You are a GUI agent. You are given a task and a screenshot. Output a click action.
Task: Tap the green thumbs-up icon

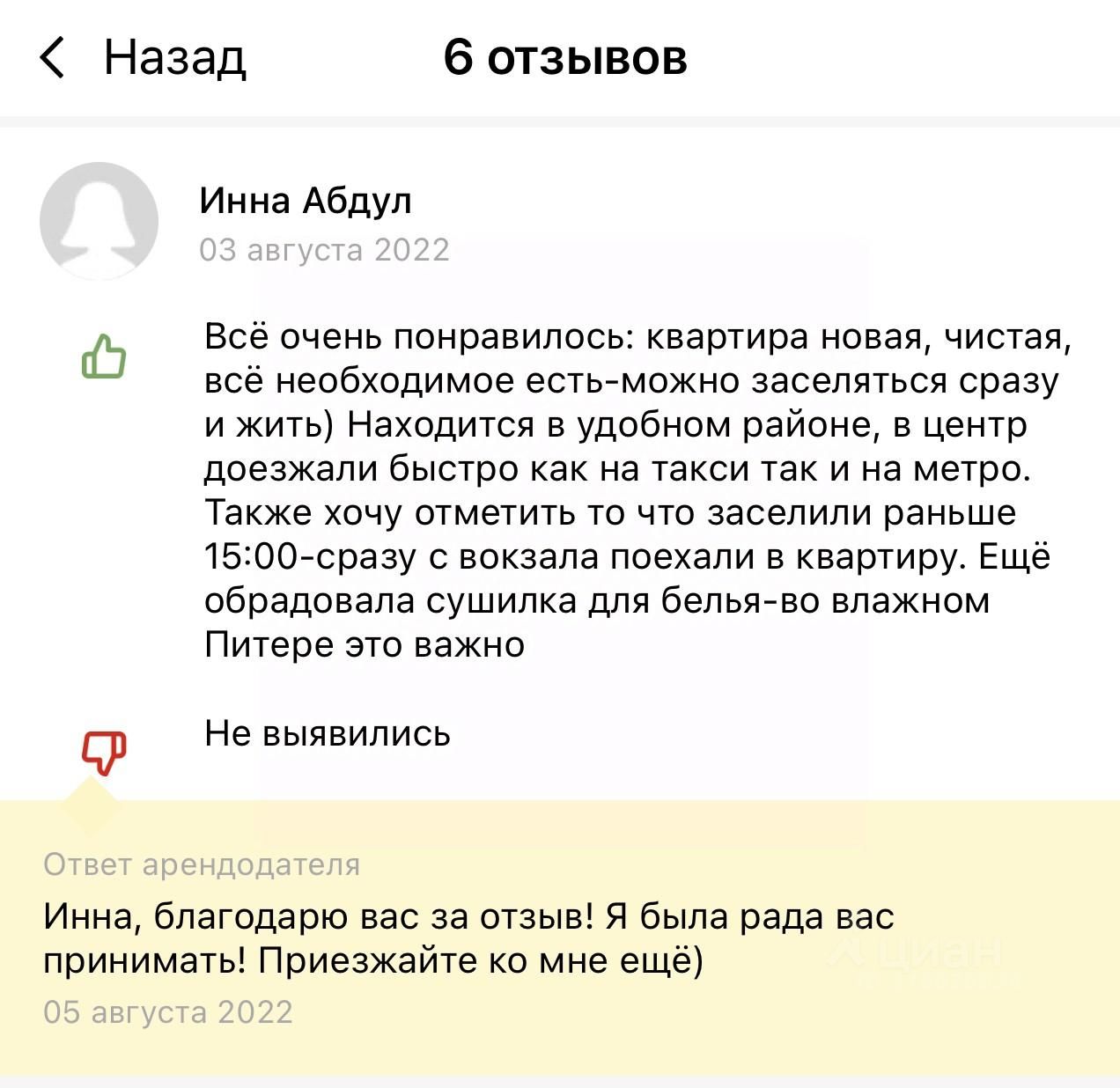(104, 357)
